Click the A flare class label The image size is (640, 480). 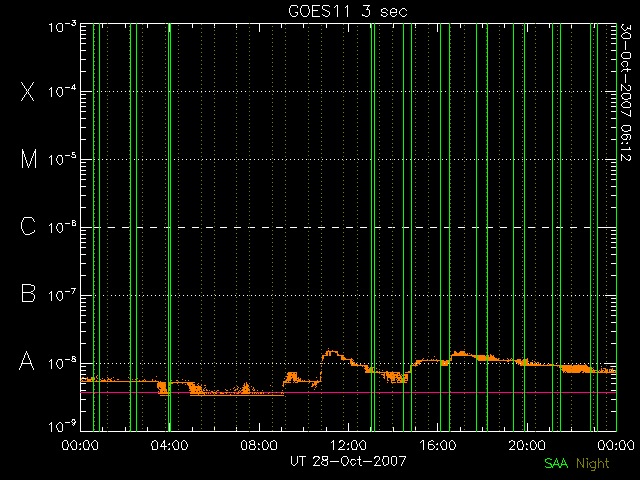27,361
